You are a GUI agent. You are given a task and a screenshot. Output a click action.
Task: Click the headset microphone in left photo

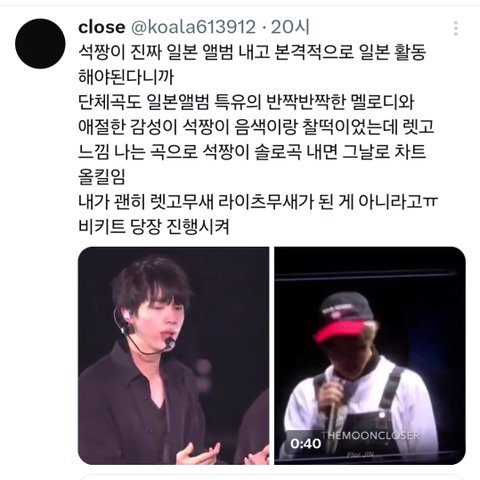pyautogui.click(x=170, y=343)
